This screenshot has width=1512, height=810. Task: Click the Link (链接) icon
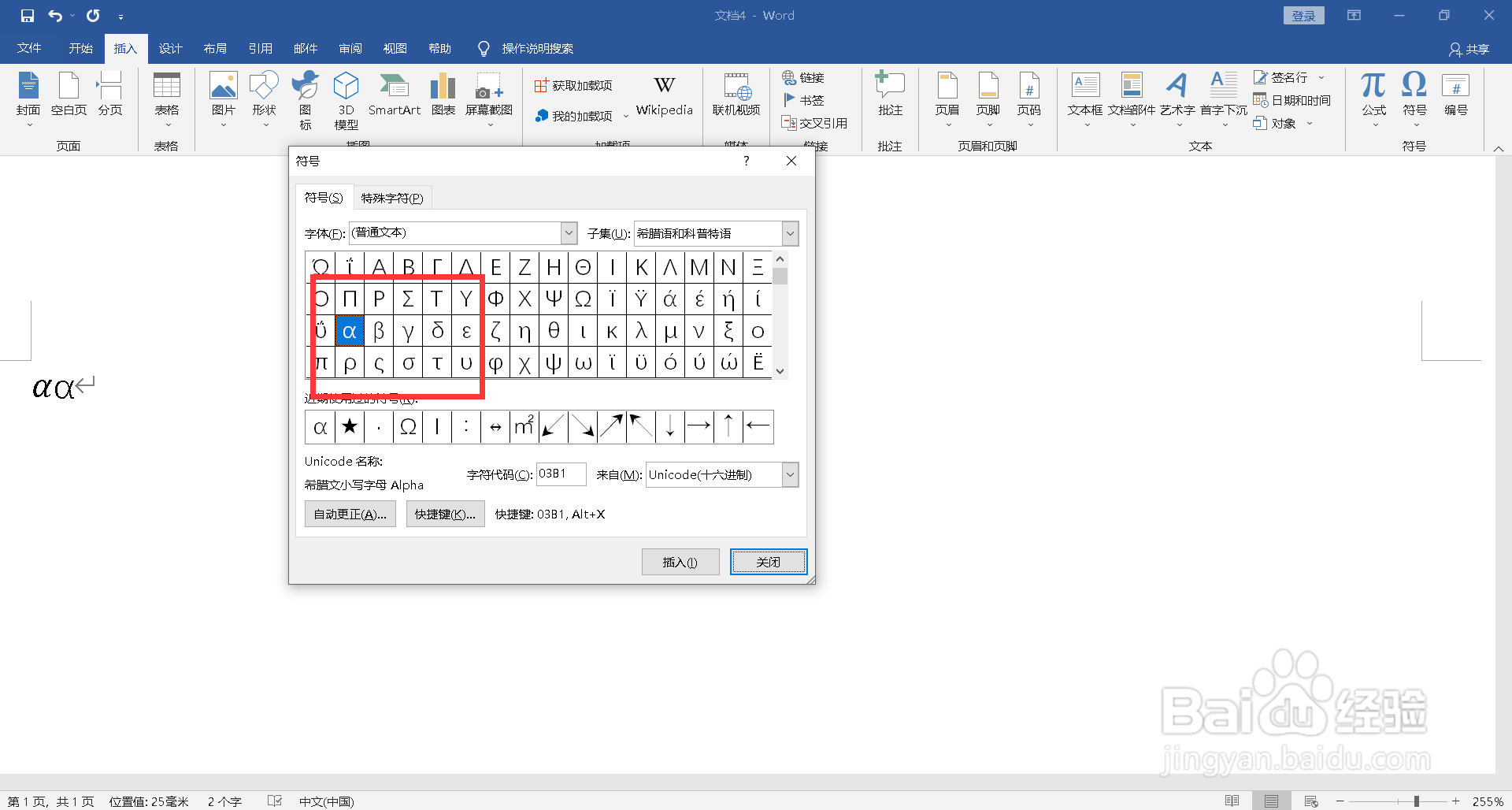coord(803,77)
